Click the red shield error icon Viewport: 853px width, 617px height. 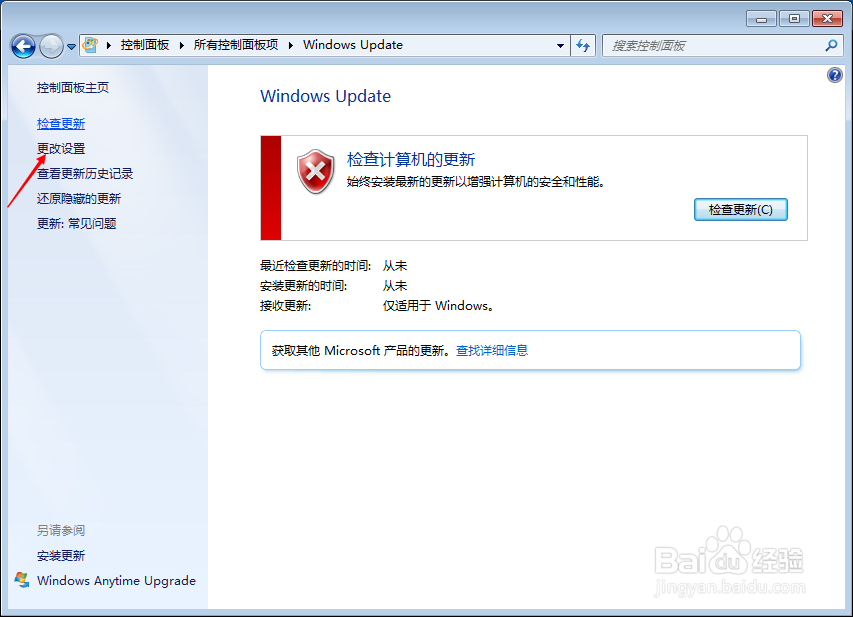(x=316, y=171)
